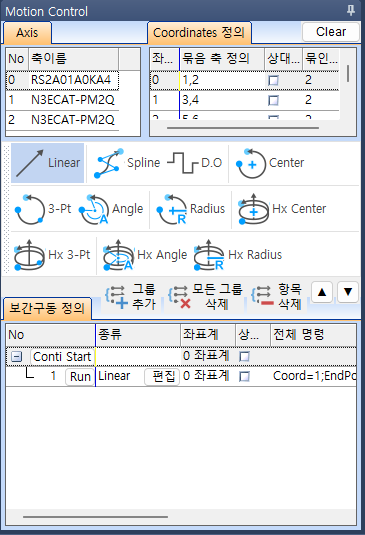365x535 pixels.
Task: Toggle relative checkbox for coordinate 1
Action: (x=273, y=100)
